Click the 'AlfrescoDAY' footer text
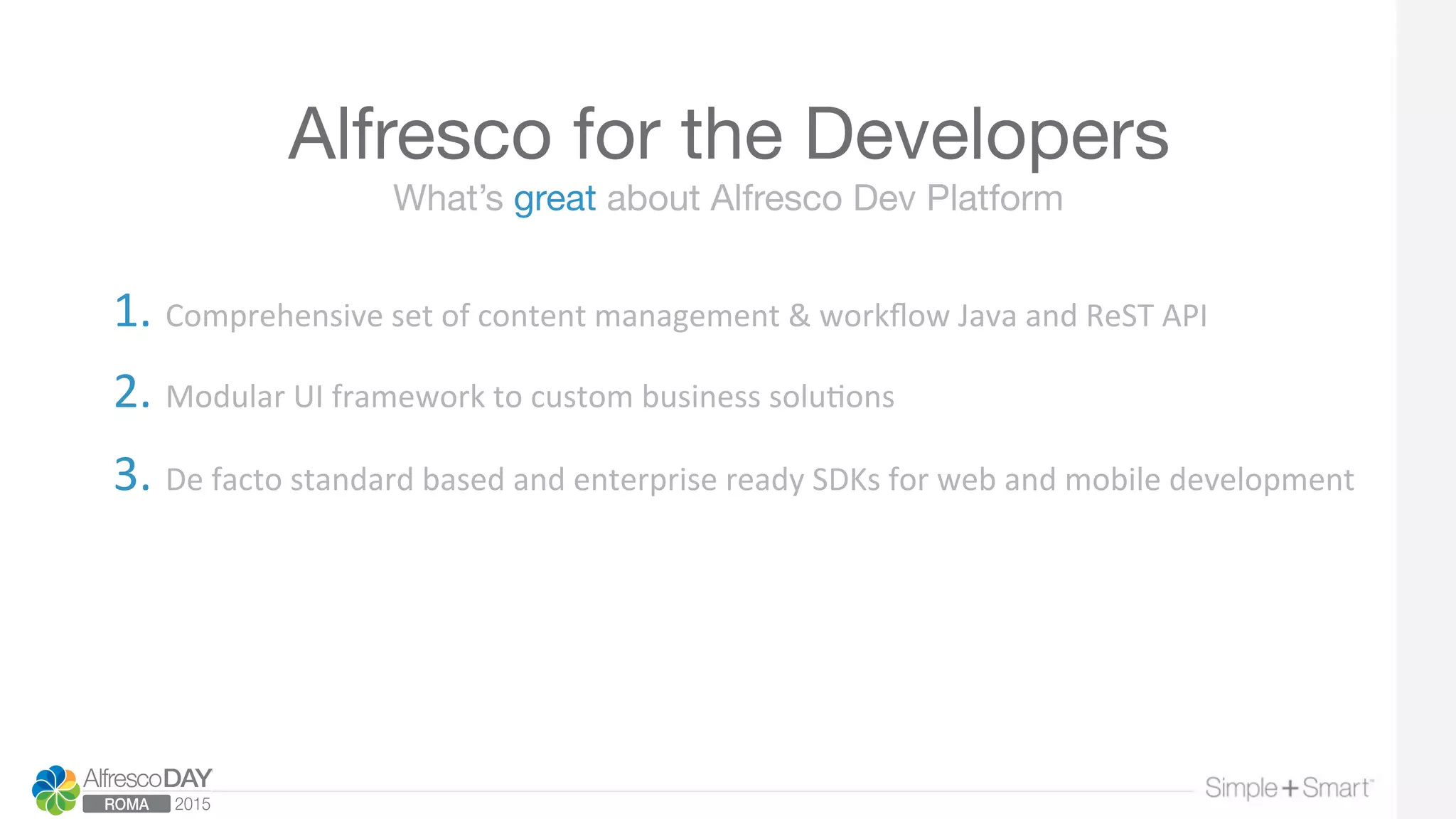The height and width of the screenshot is (819, 1456). 148,778
